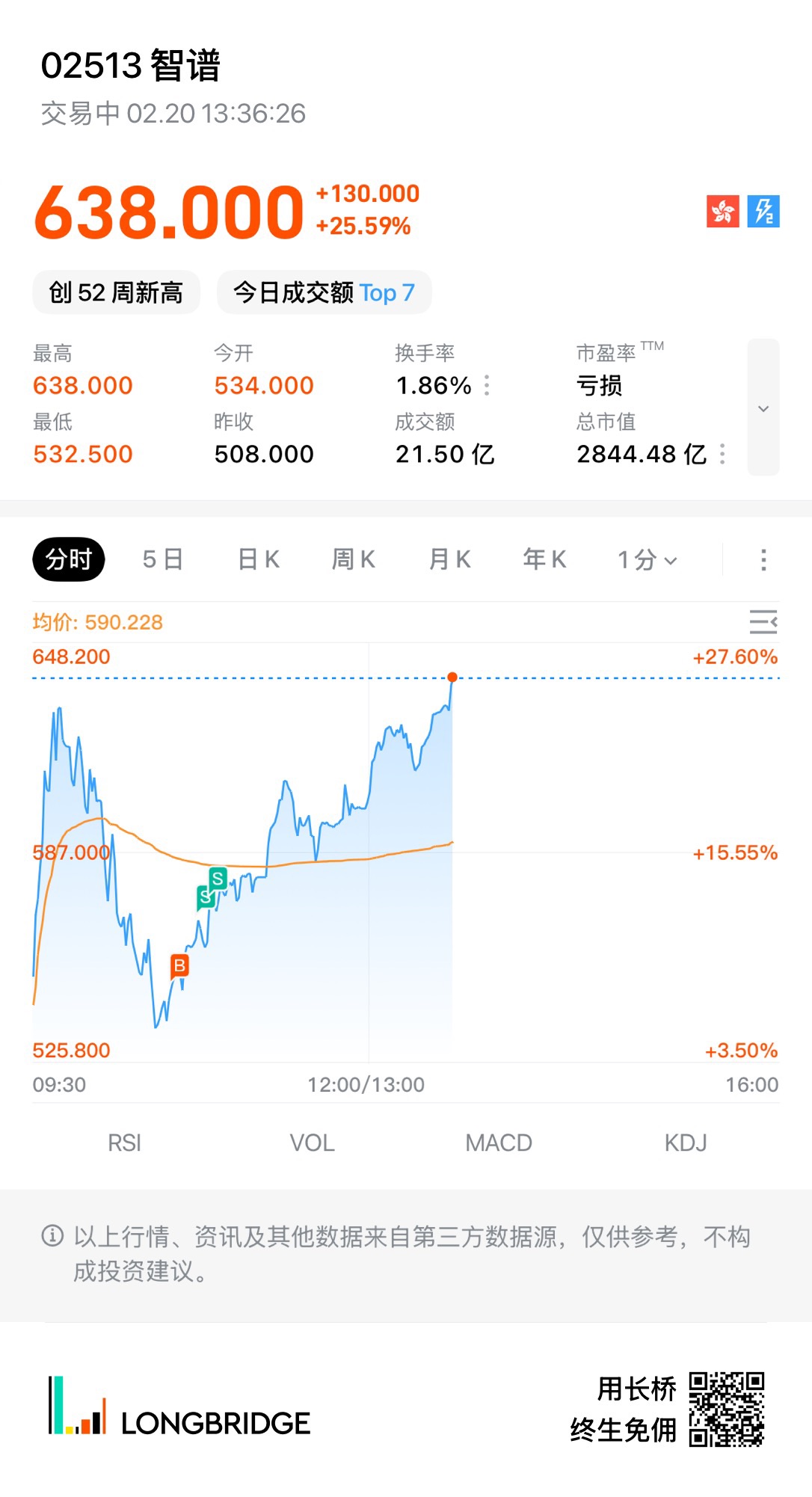Screen dimensions: 812x1497
Task: Open the chart settings list icon
Action: (x=763, y=621)
